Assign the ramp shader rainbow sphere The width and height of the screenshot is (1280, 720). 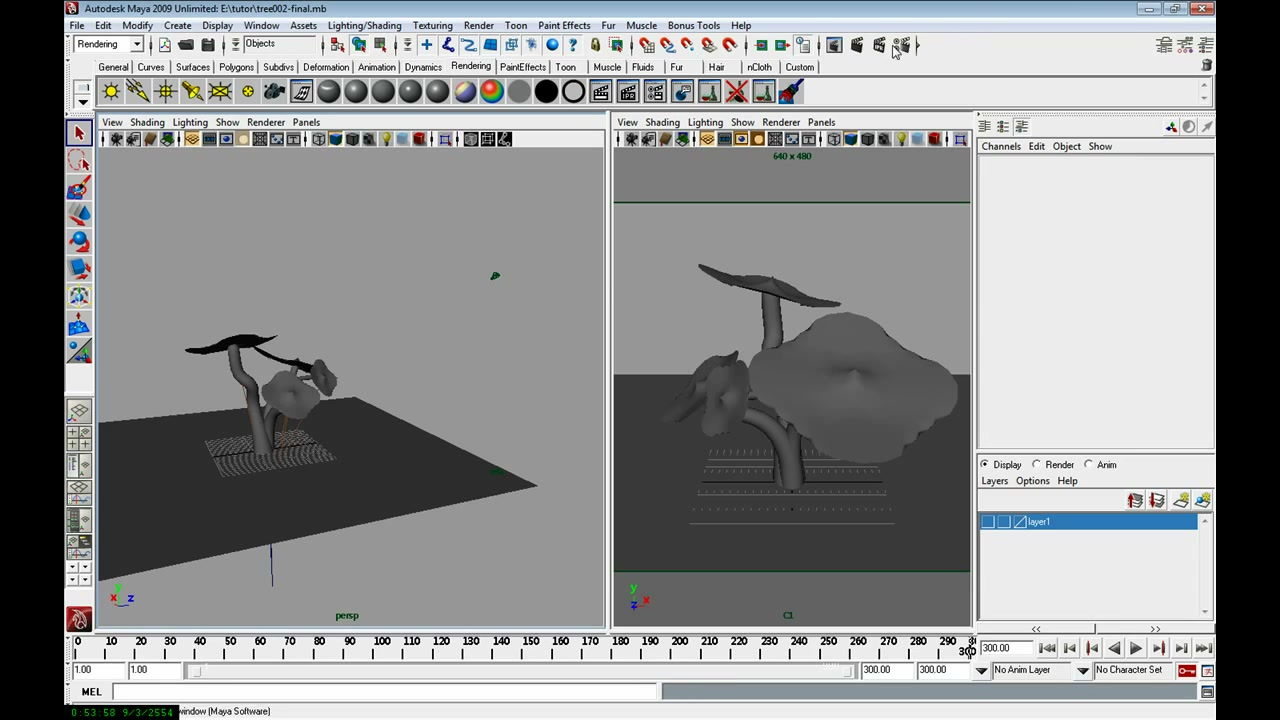[x=492, y=92]
